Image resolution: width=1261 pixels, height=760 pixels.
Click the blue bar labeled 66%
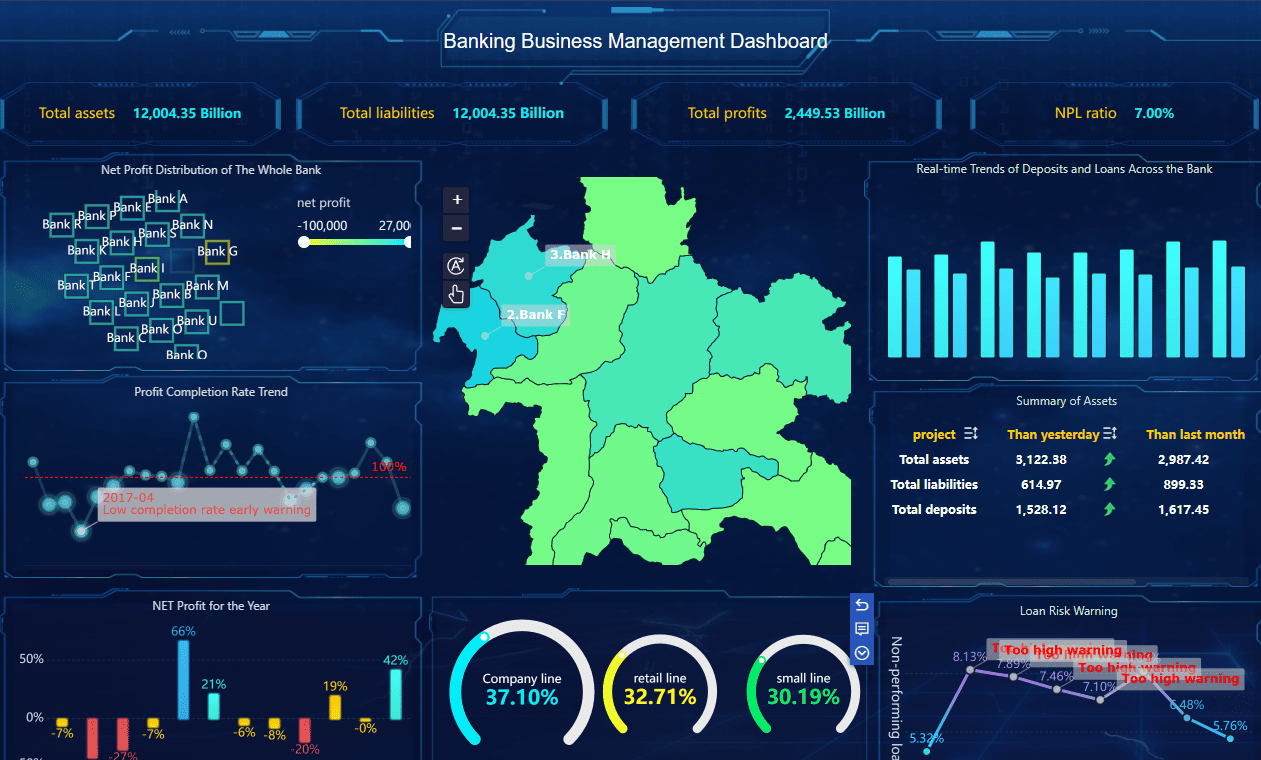tap(183, 680)
